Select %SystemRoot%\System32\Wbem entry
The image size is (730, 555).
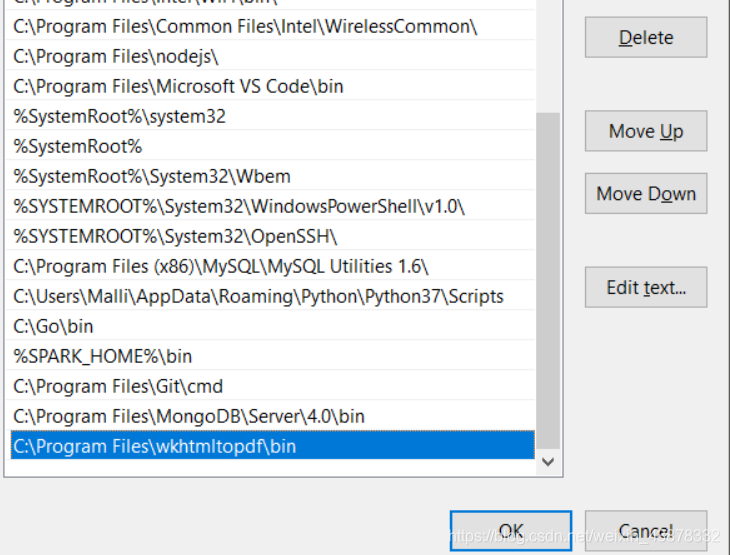pos(270,176)
